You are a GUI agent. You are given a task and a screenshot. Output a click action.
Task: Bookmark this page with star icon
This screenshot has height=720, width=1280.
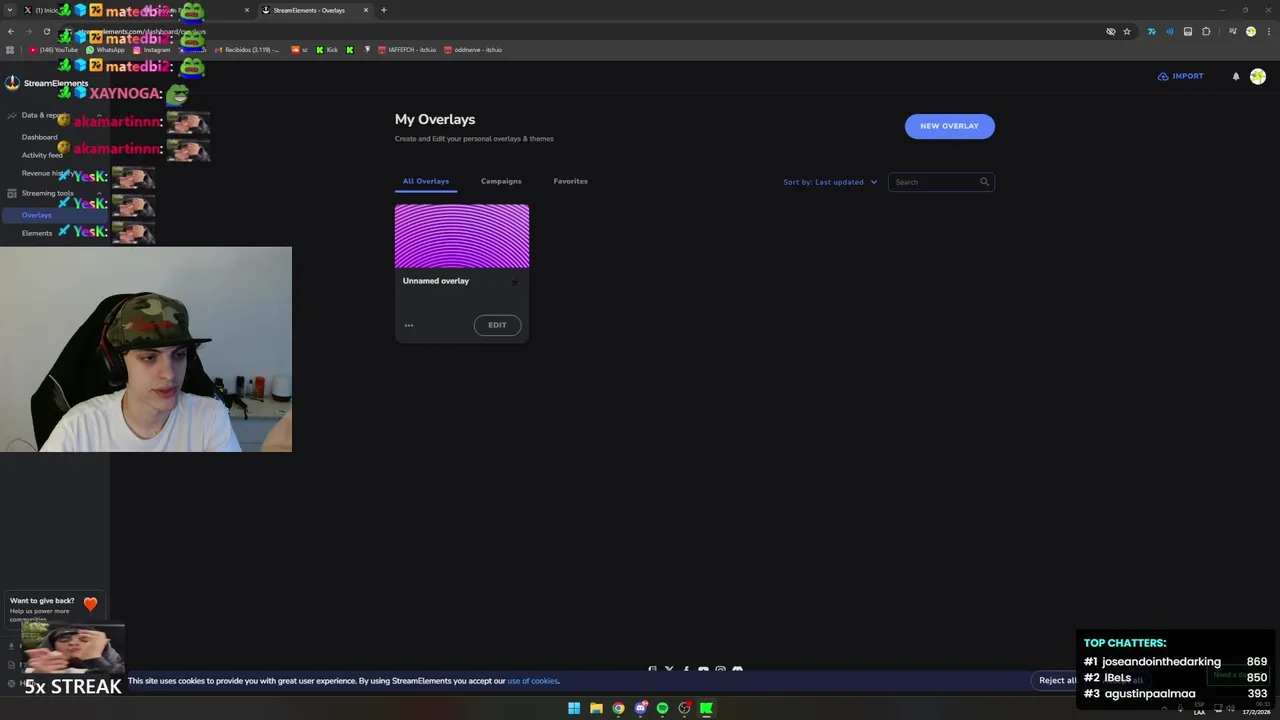[1127, 32]
